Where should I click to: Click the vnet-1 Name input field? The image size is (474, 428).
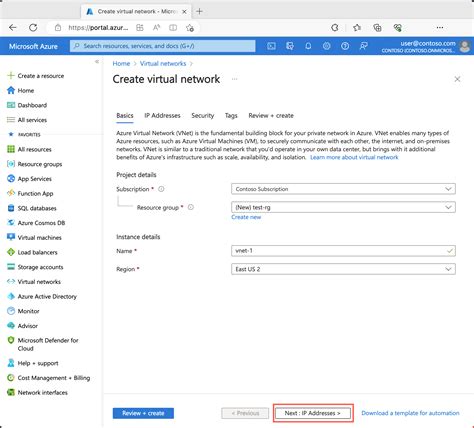click(x=343, y=251)
